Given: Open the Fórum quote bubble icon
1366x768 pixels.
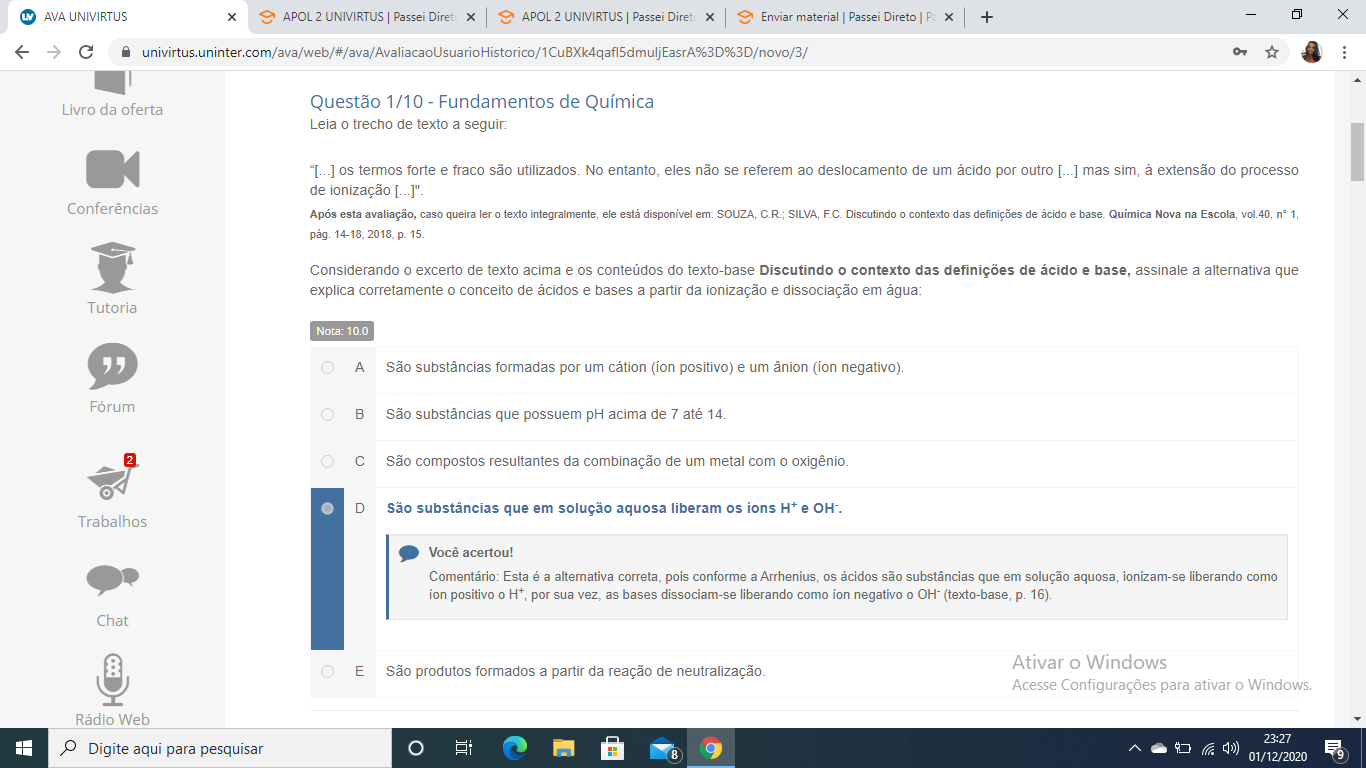Looking at the screenshot, I should click(112, 366).
